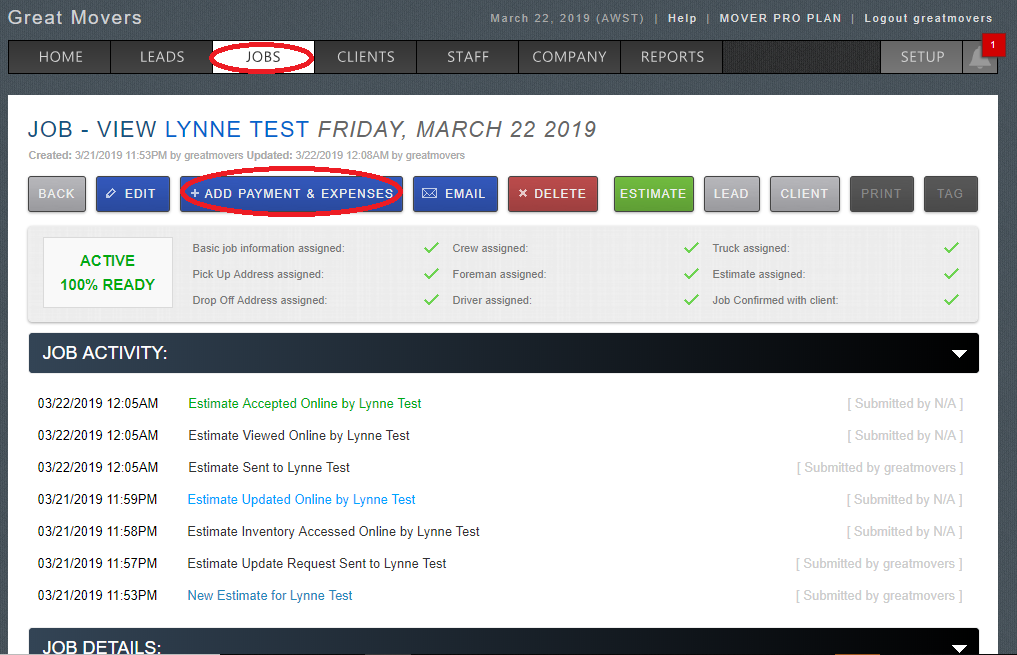Open the Setup page
1017x655 pixels.
tap(922, 57)
